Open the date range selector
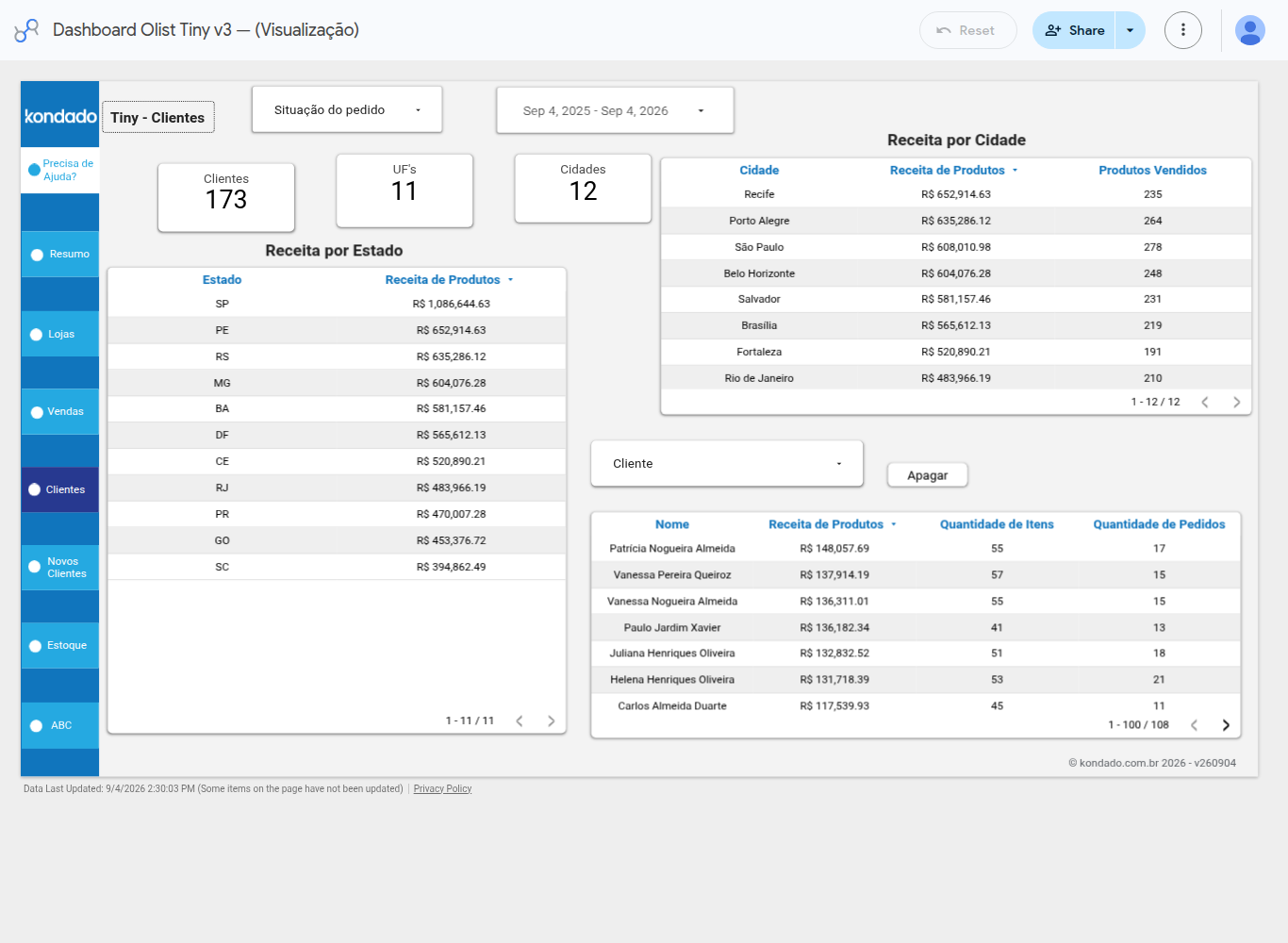This screenshot has width=1288, height=943. coord(615,110)
